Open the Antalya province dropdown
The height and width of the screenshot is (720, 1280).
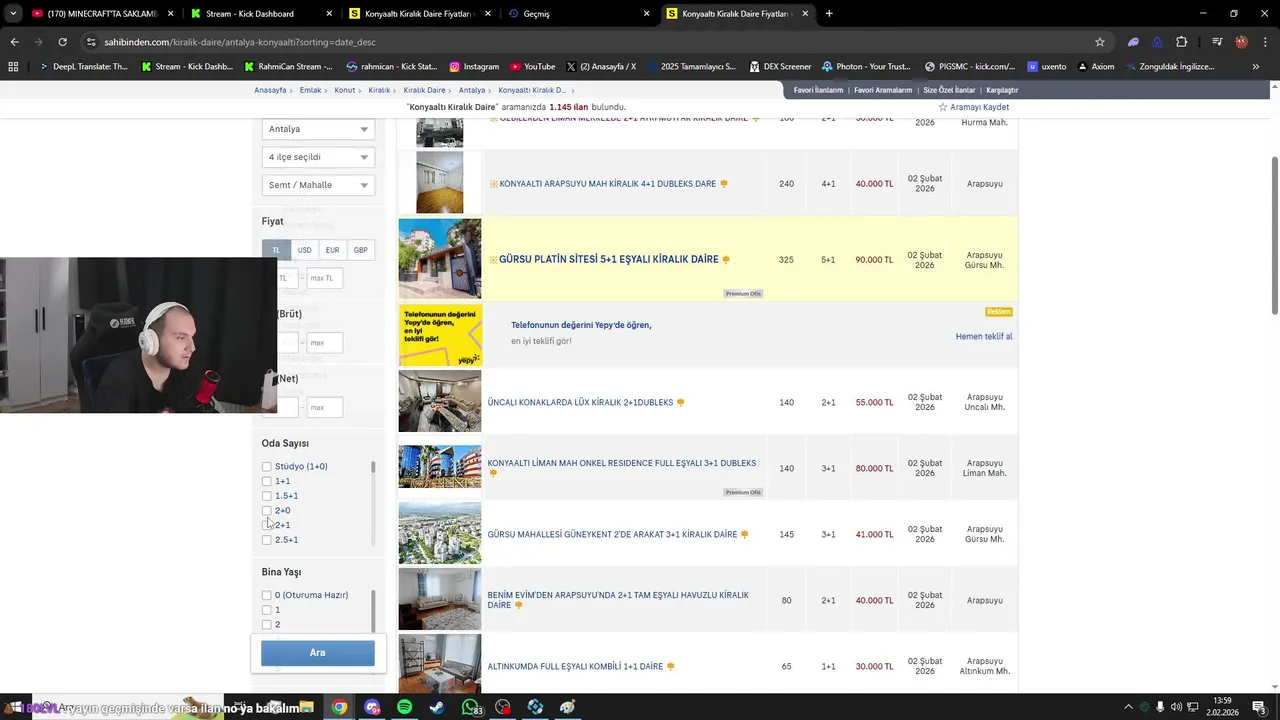pyautogui.click(x=318, y=129)
